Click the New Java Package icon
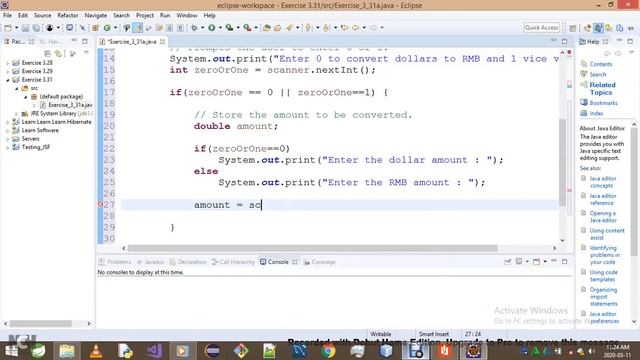The height and width of the screenshot is (360, 640). pyautogui.click(x=96, y=28)
